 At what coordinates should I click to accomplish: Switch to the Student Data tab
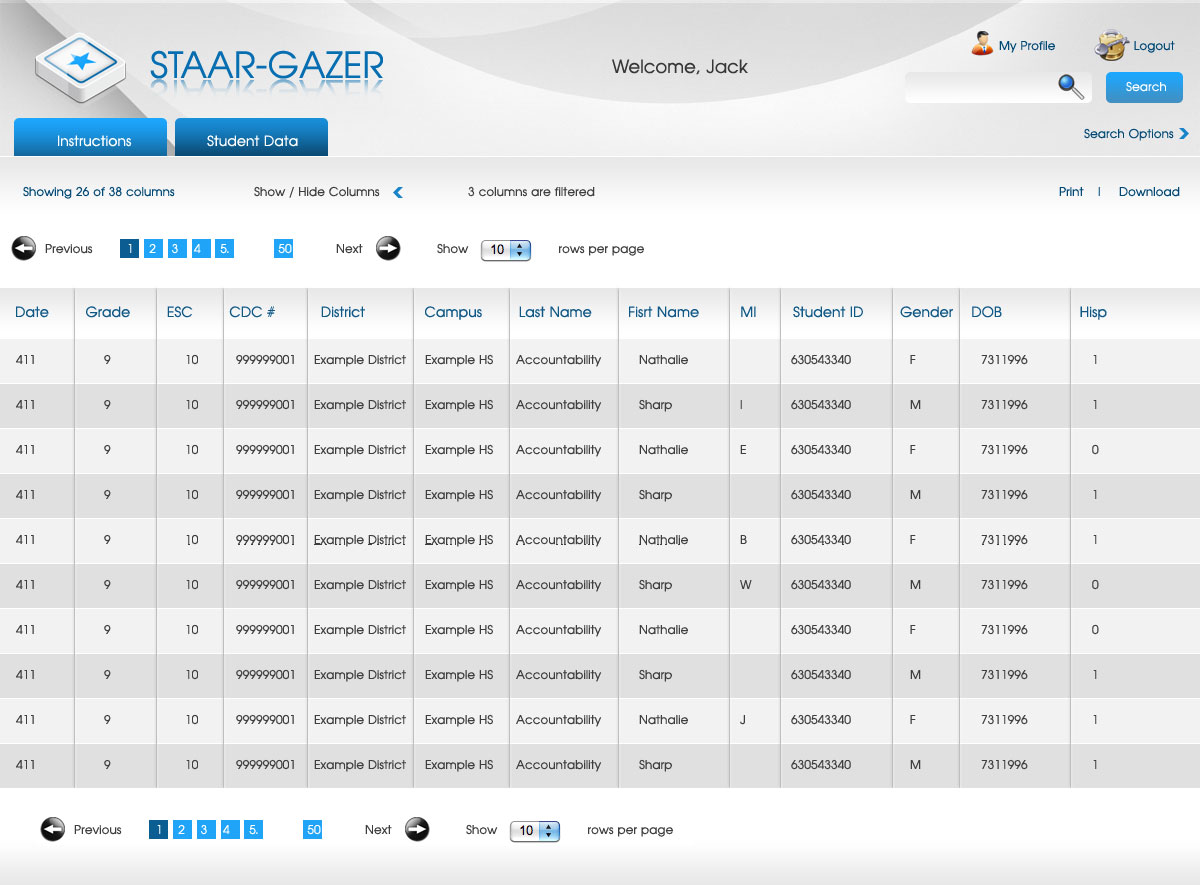point(251,138)
